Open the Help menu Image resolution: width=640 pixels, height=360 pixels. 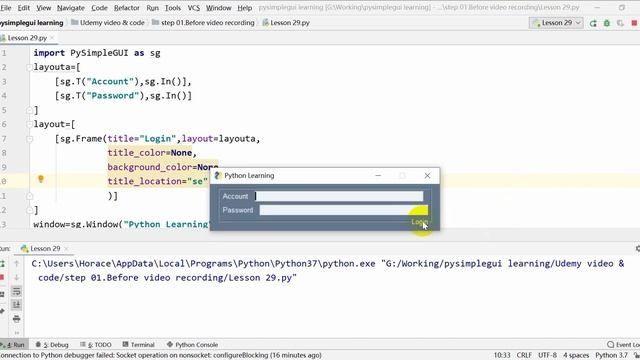[x=244, y=8]
